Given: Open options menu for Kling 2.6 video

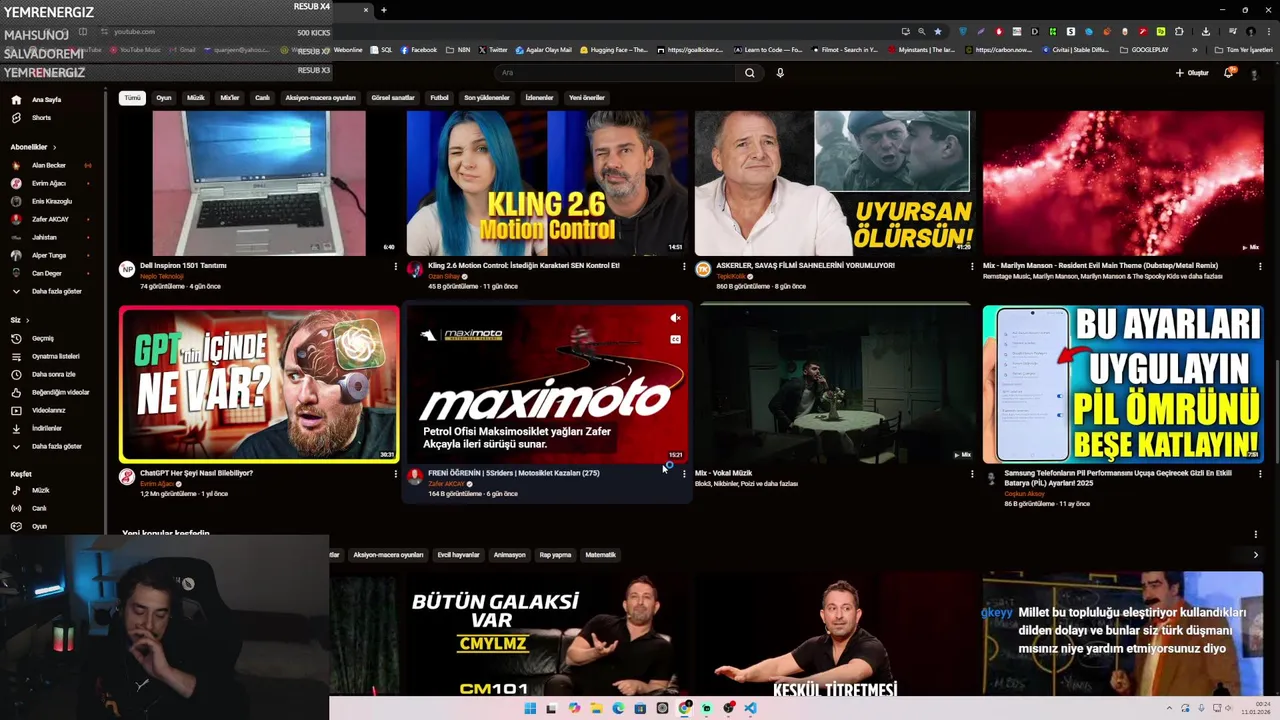Looking at the screenshot, I should coord(684,266).
